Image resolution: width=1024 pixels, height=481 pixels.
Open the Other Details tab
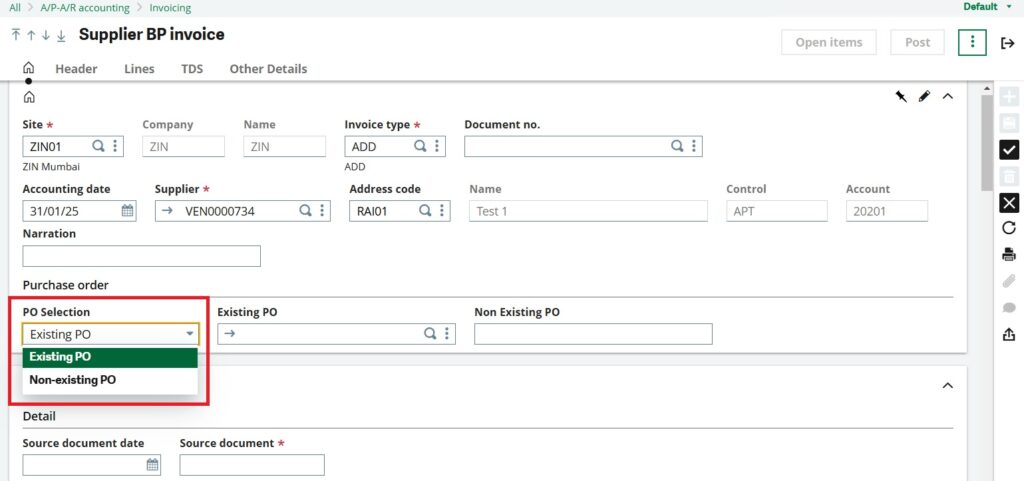(268, 69)
